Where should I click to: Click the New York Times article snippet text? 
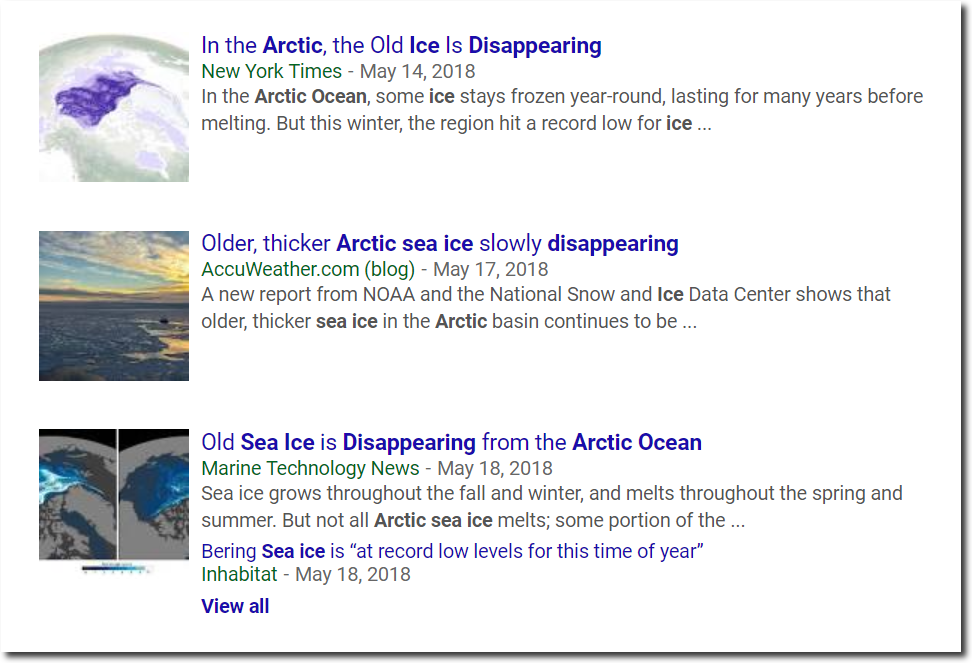[x=562, y=110]
